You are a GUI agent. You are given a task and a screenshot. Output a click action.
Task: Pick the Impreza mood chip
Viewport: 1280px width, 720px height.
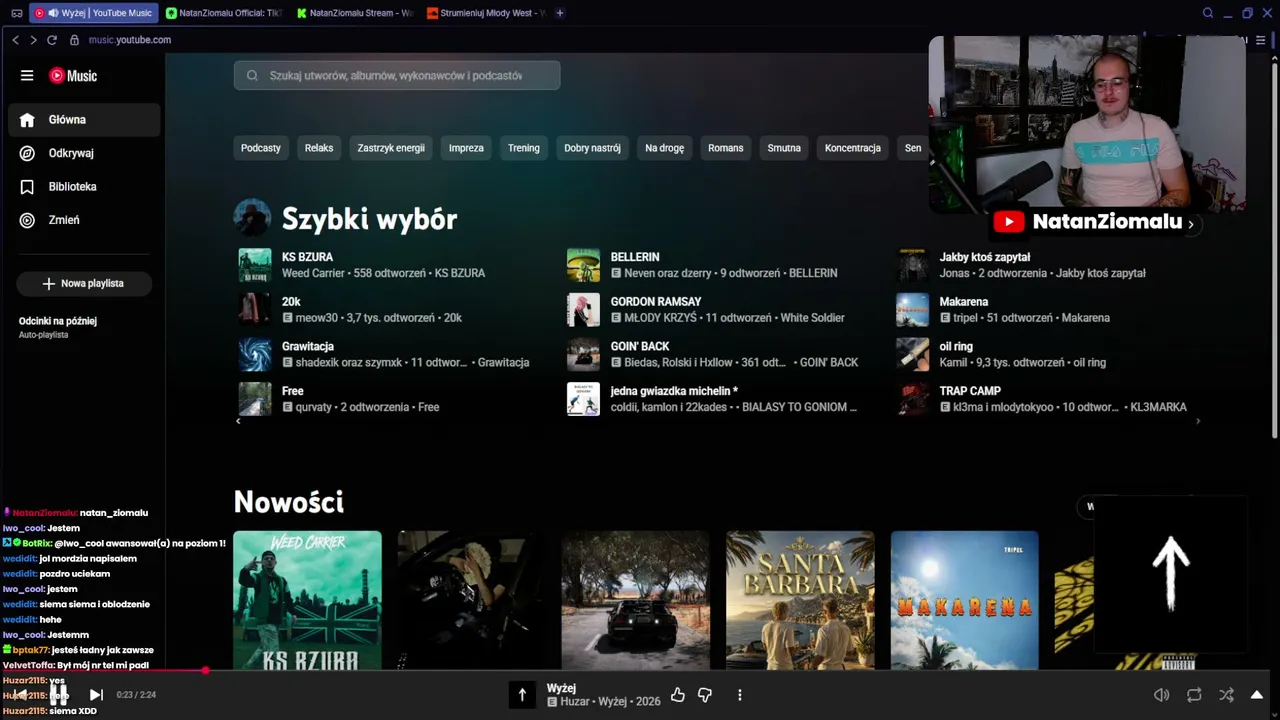point(466,148)
